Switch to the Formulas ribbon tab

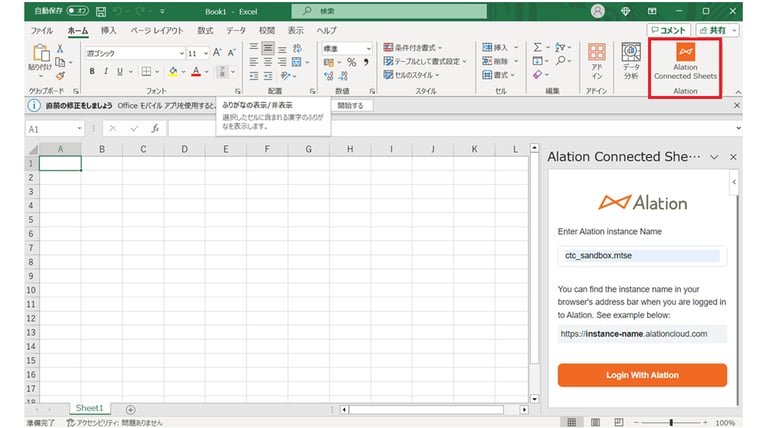205,30
